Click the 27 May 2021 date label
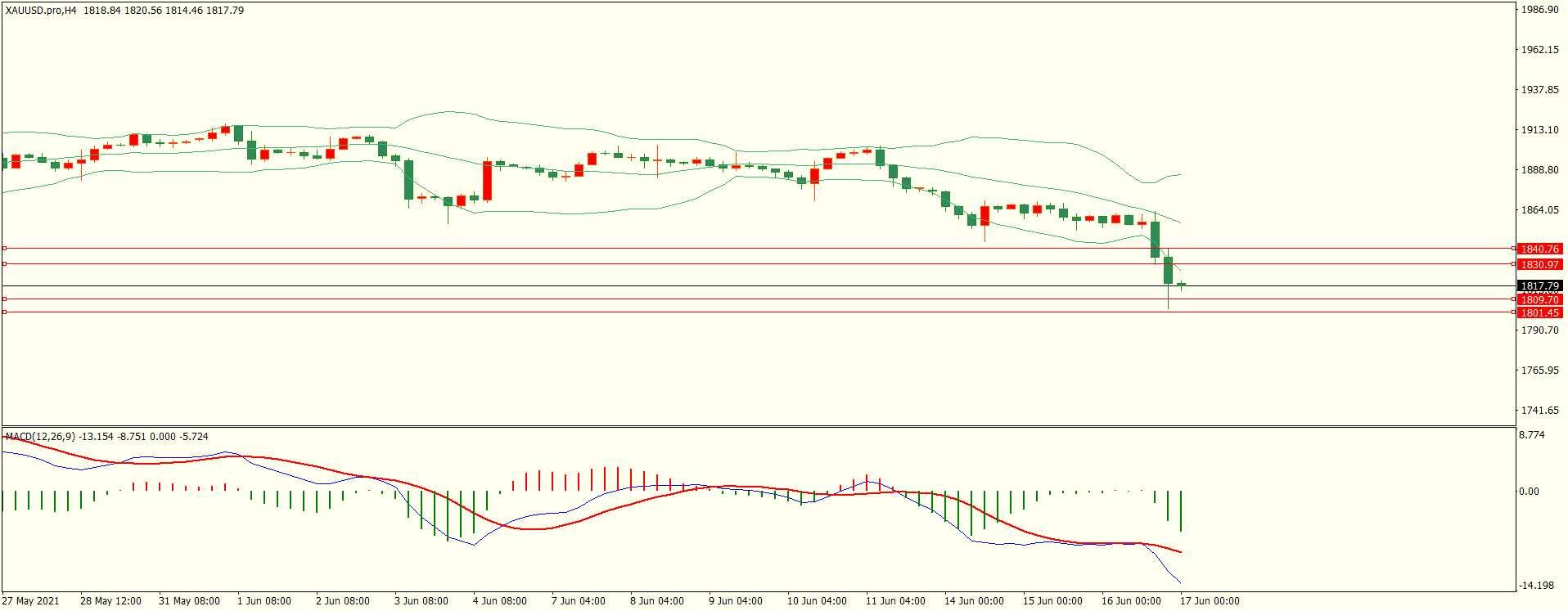1568x611 pixels. 30,601
